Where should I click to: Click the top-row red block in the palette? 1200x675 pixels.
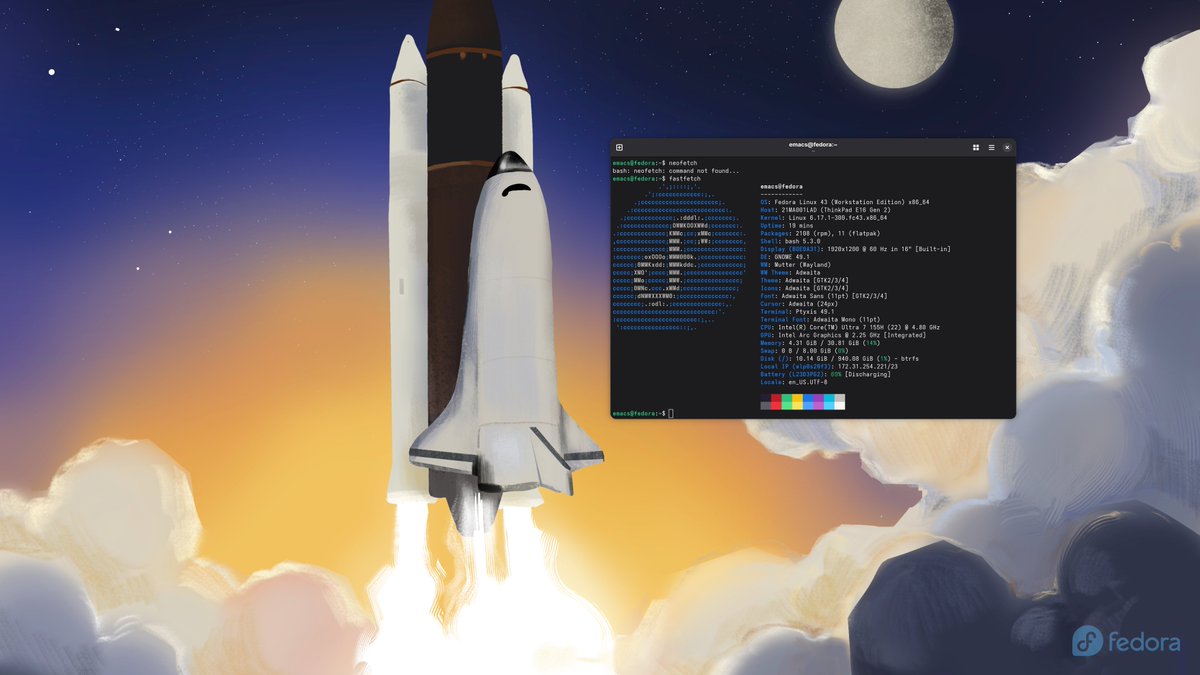[776, 398]
